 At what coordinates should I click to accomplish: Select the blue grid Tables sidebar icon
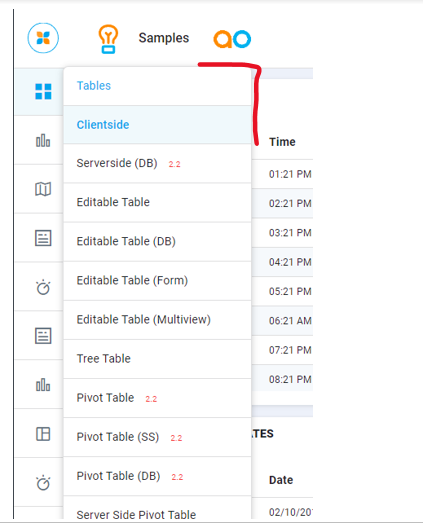(43, 91)
